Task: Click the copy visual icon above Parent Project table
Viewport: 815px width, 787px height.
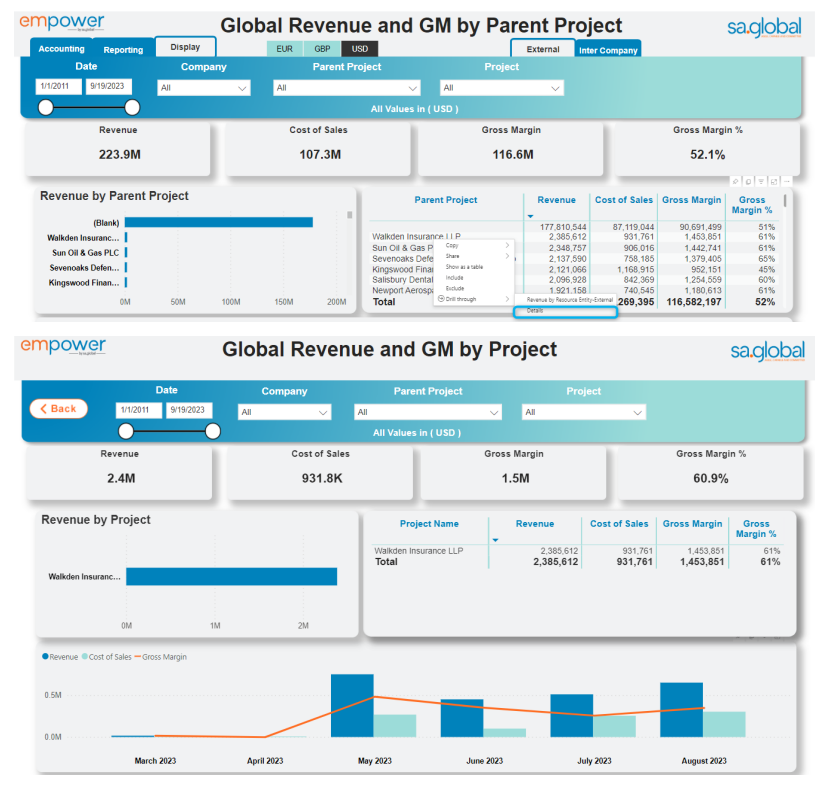Action: [748, 181]
